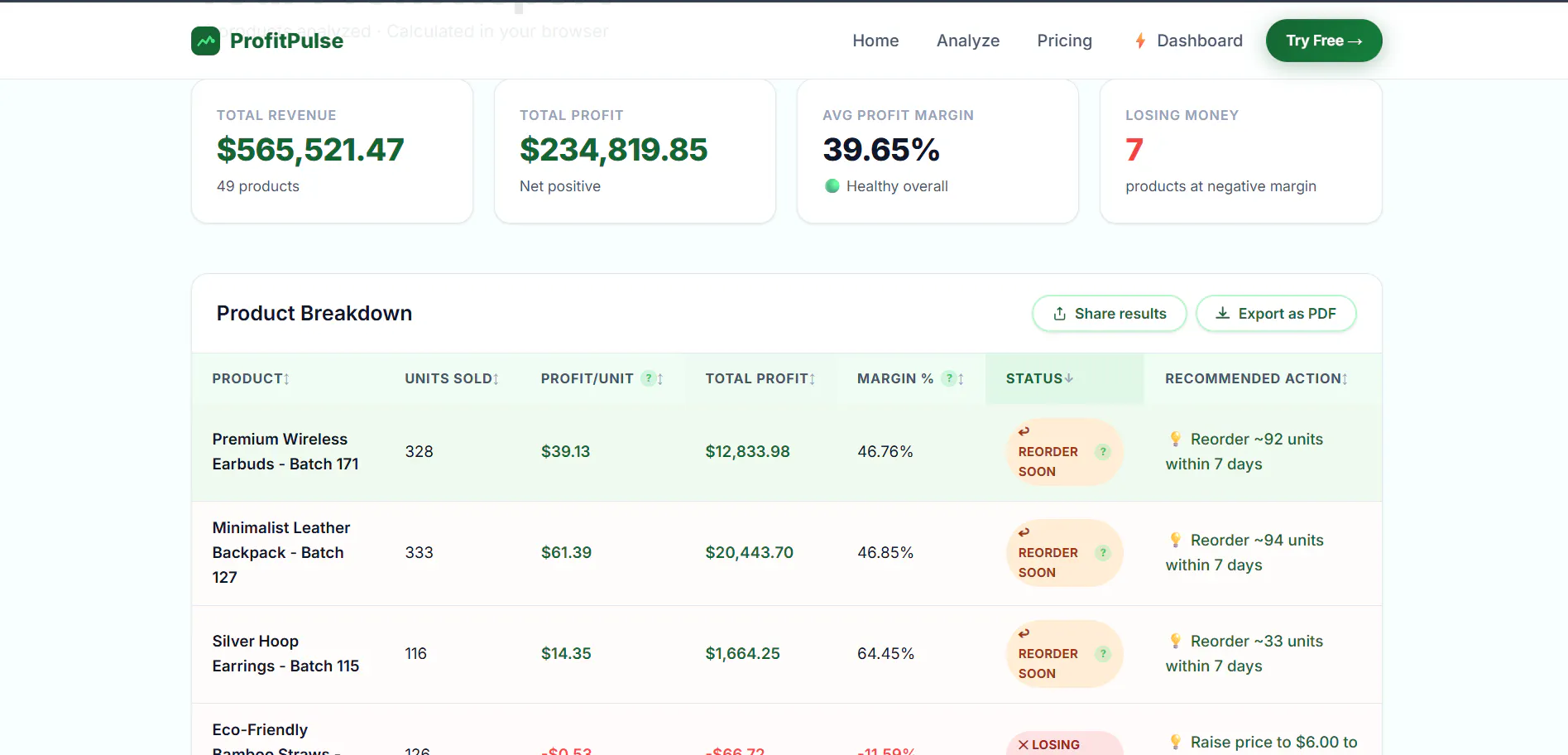The width and height of the screenshot is (1568, 755).
Task: Open help icon on Backpack Reorder Soon badge
Action: tap(1102, 553)
